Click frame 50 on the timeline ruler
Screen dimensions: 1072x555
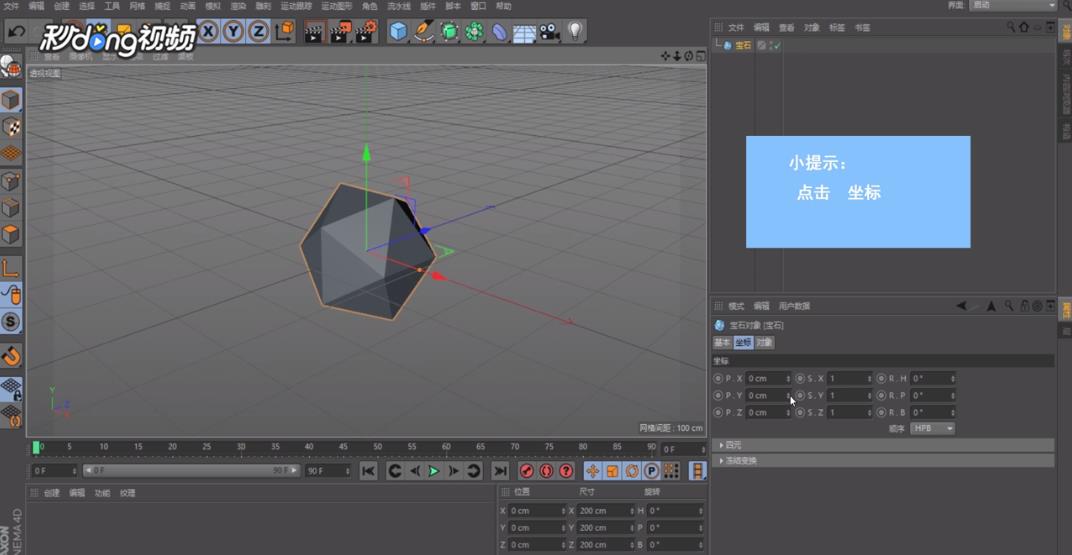point(377,447)
